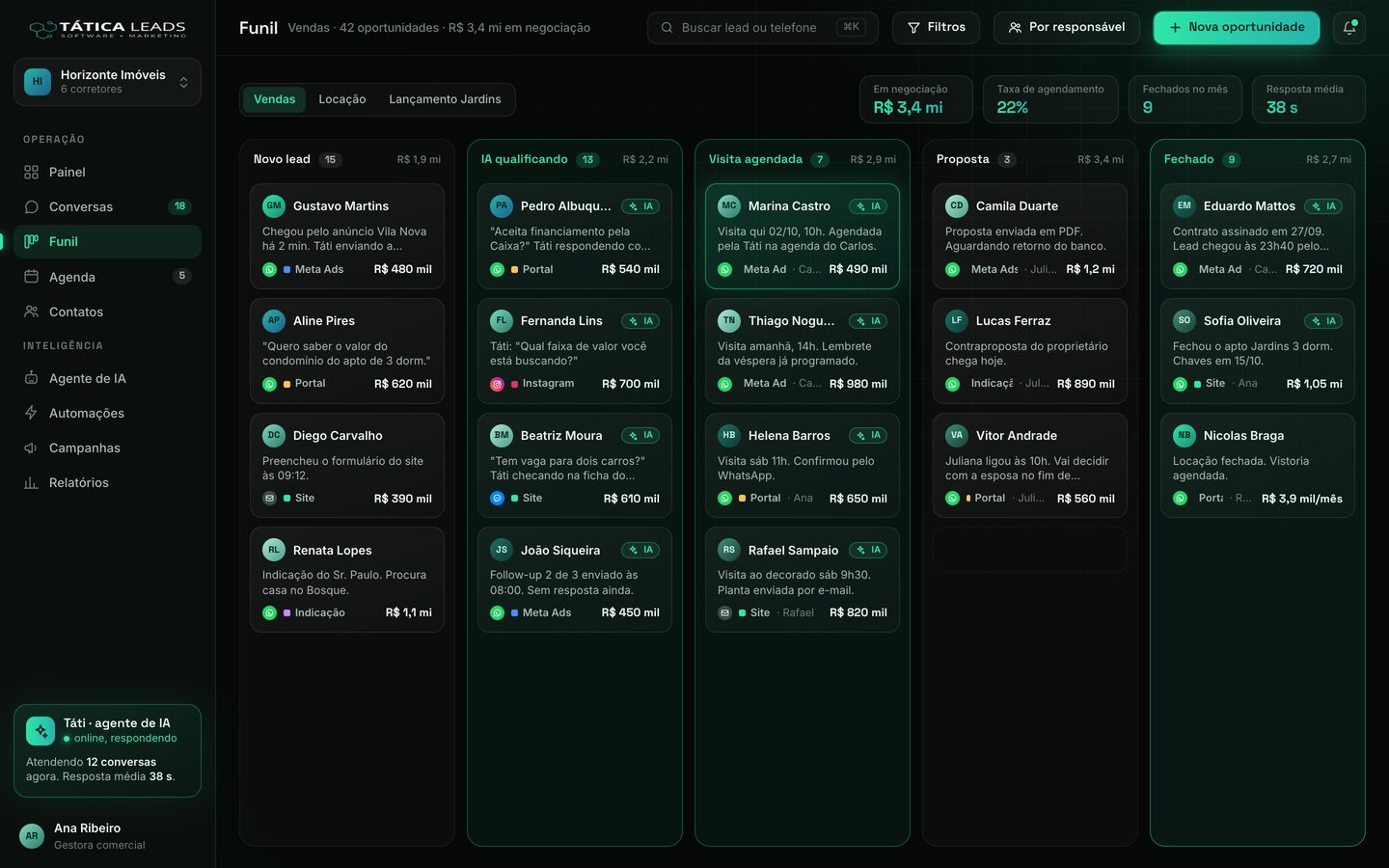Screen dimensions: 1389x868
Task: Switch to the Locação pipeline tab
Action: [x=342, y=99]
